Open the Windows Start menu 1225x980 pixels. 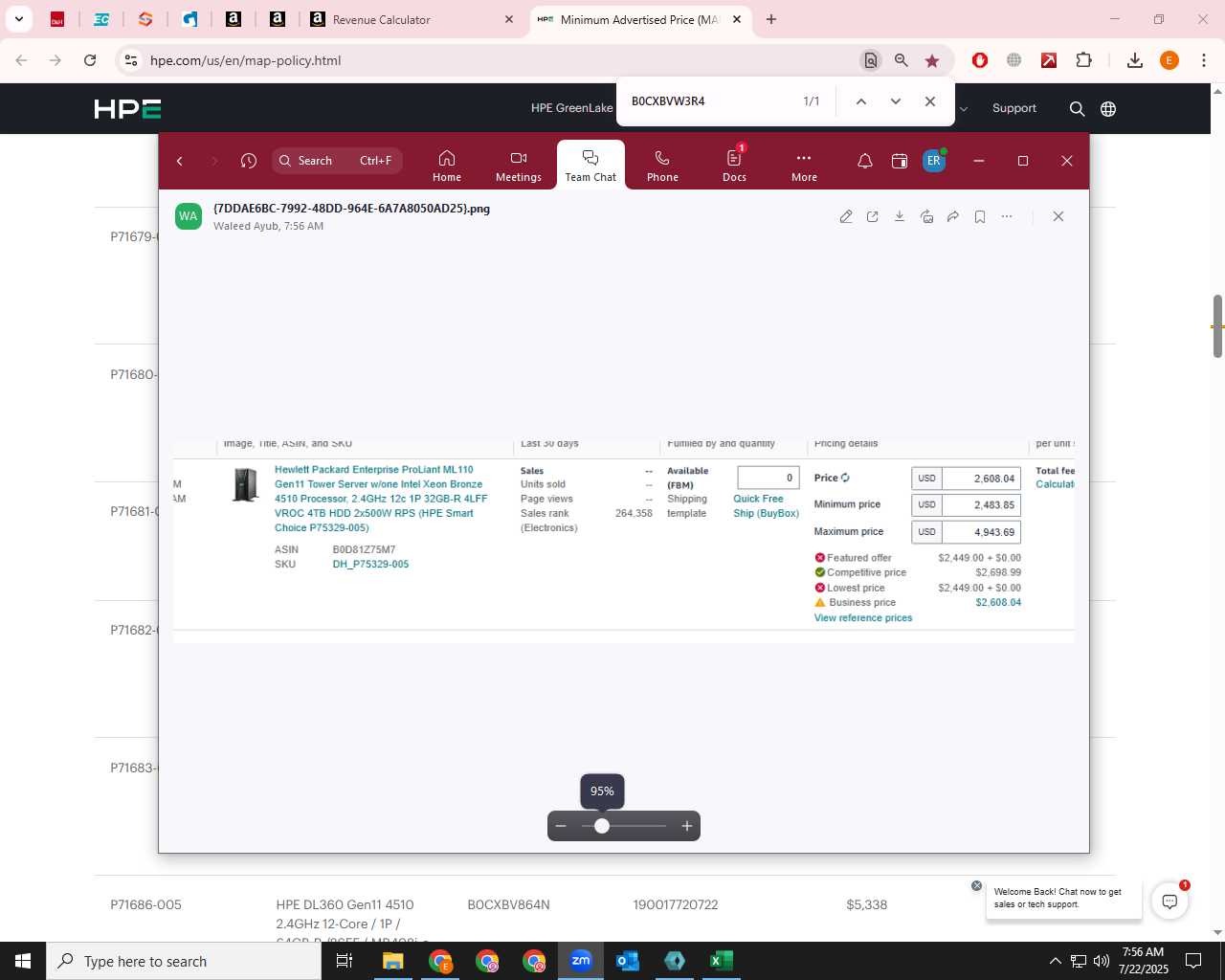pyautogui.click(x=23, y=961)
